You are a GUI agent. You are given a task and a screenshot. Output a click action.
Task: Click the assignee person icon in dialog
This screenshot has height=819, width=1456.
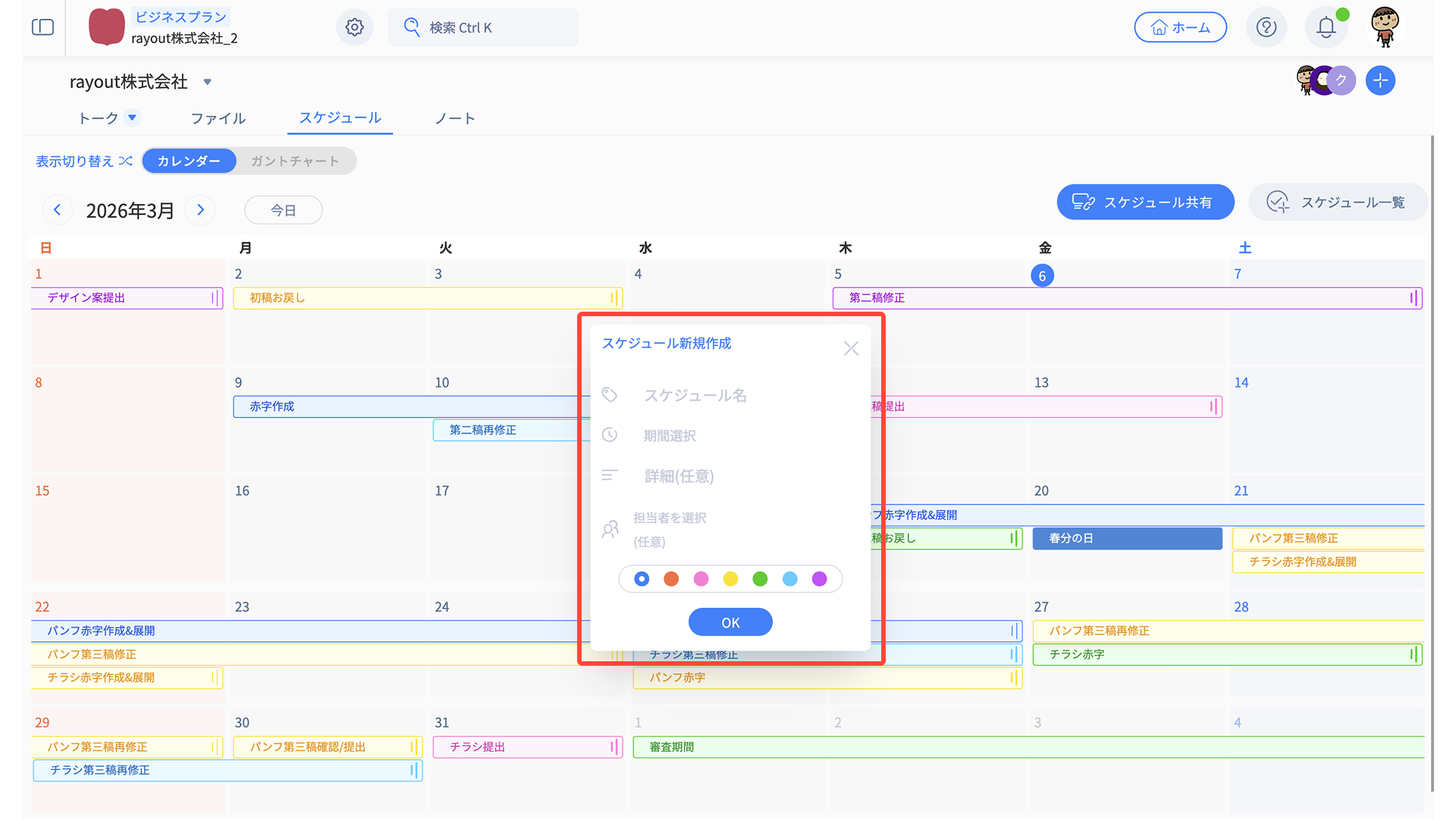coord(610,529)
